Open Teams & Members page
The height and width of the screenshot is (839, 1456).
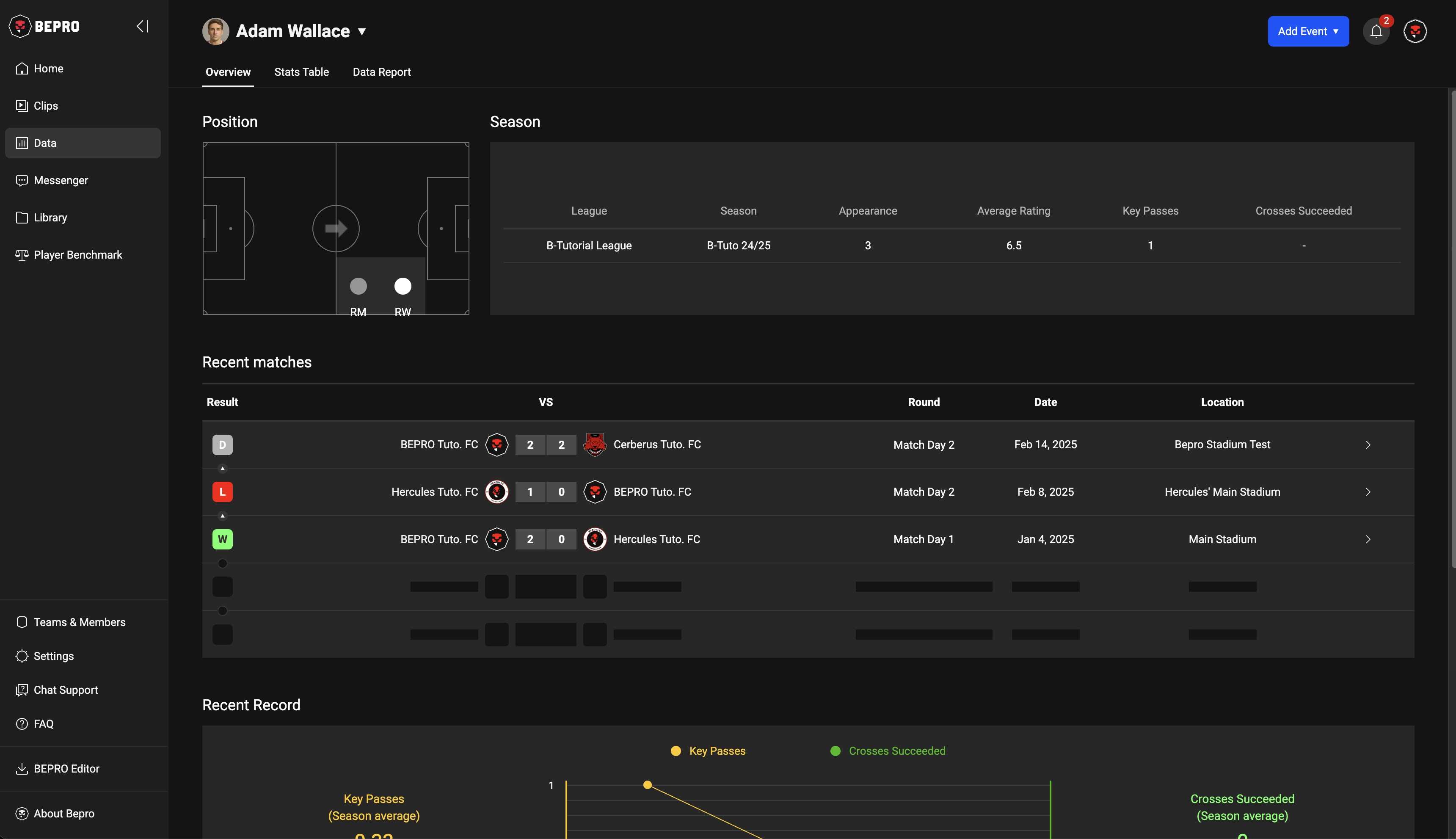tap(80, 622)
